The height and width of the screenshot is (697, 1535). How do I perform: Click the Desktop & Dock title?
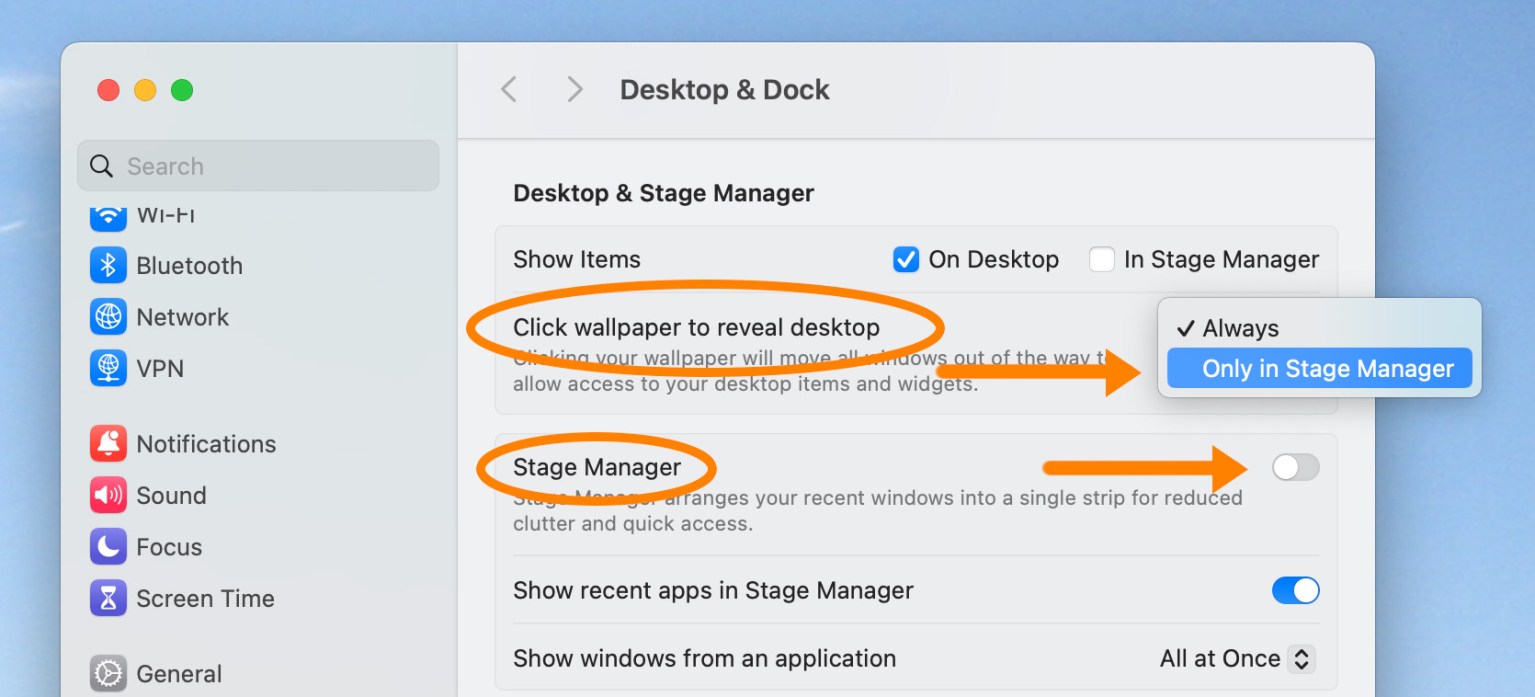click(x=724, y=89)
